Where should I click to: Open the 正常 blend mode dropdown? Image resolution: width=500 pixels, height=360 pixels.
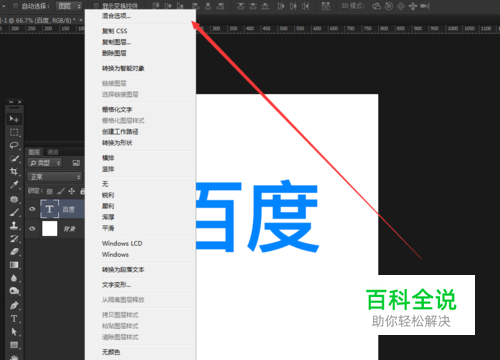pyautogui.click(x=55, y=177)
